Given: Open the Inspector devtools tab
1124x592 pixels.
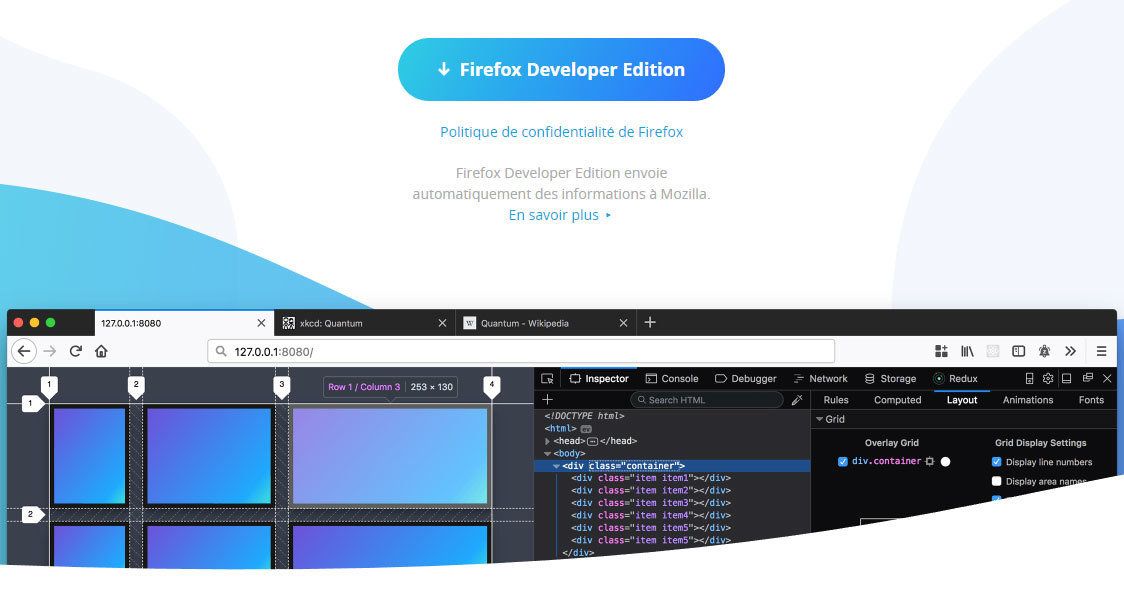Looking at the screenshot, I should tap(599, 378).
